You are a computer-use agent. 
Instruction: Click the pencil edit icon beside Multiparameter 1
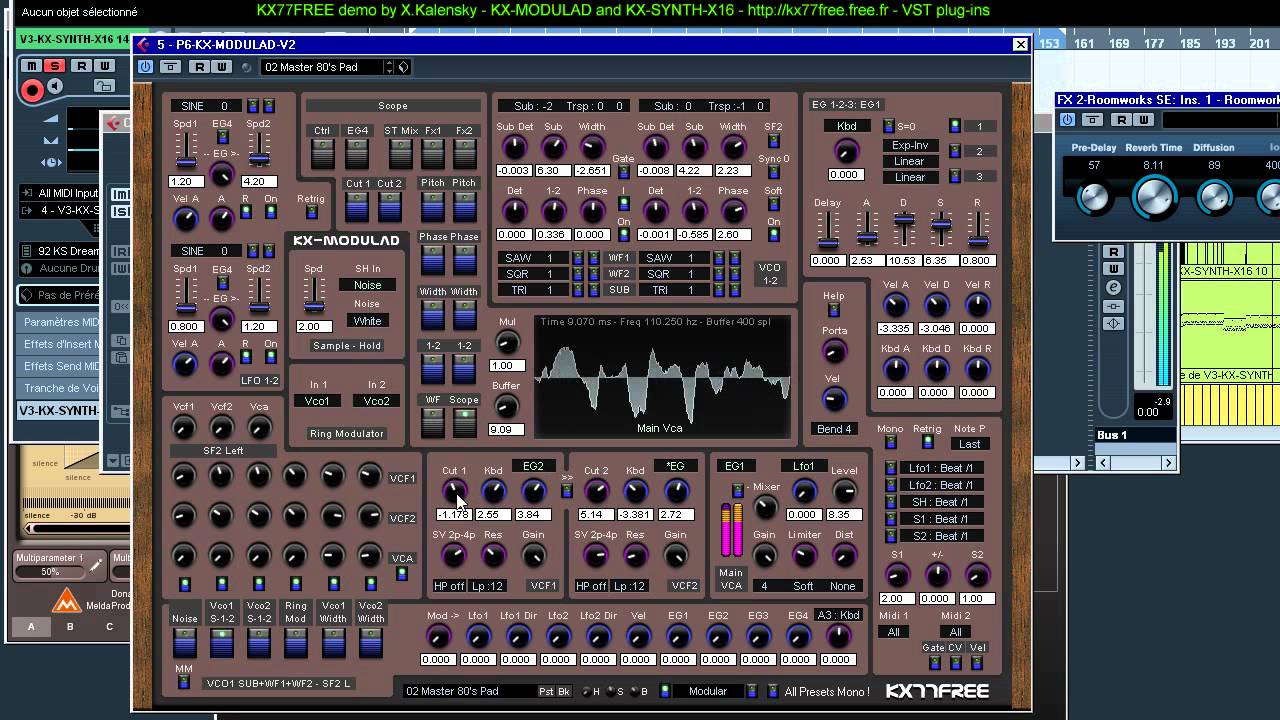(96, 566)
